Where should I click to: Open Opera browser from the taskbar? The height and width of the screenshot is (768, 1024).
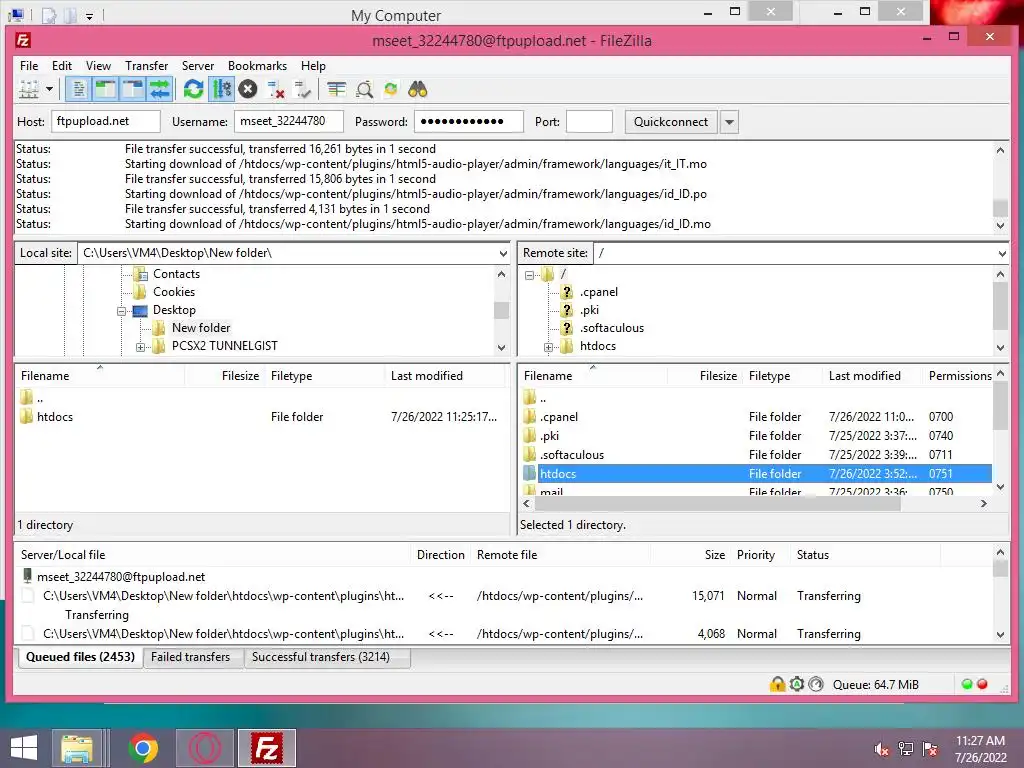click(205, 748)
